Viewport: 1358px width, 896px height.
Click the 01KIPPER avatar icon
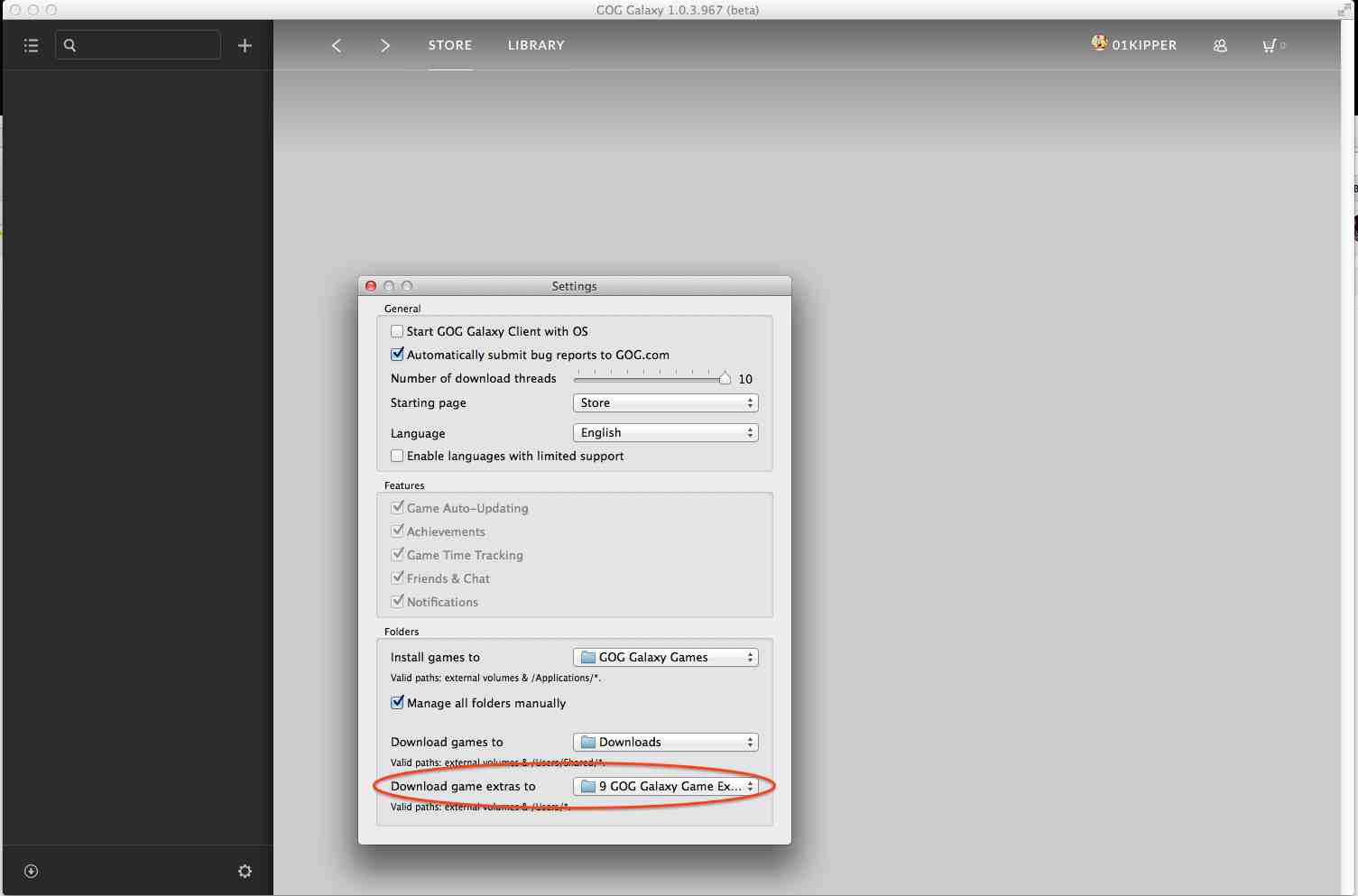(x=1099, y=43)
